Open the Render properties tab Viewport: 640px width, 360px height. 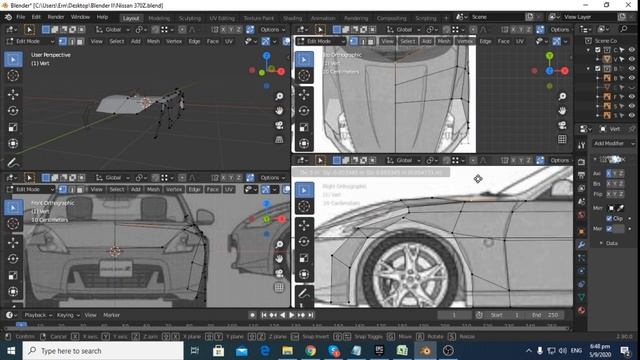[581, 162]
